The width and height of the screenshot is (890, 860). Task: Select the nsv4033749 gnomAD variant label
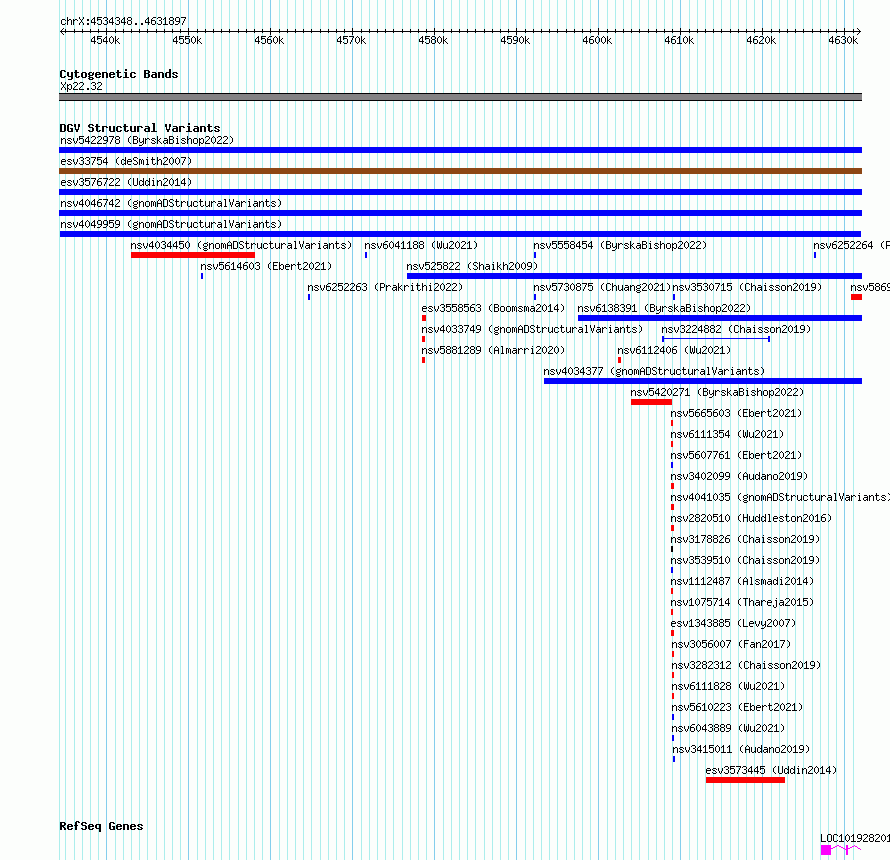532,329
